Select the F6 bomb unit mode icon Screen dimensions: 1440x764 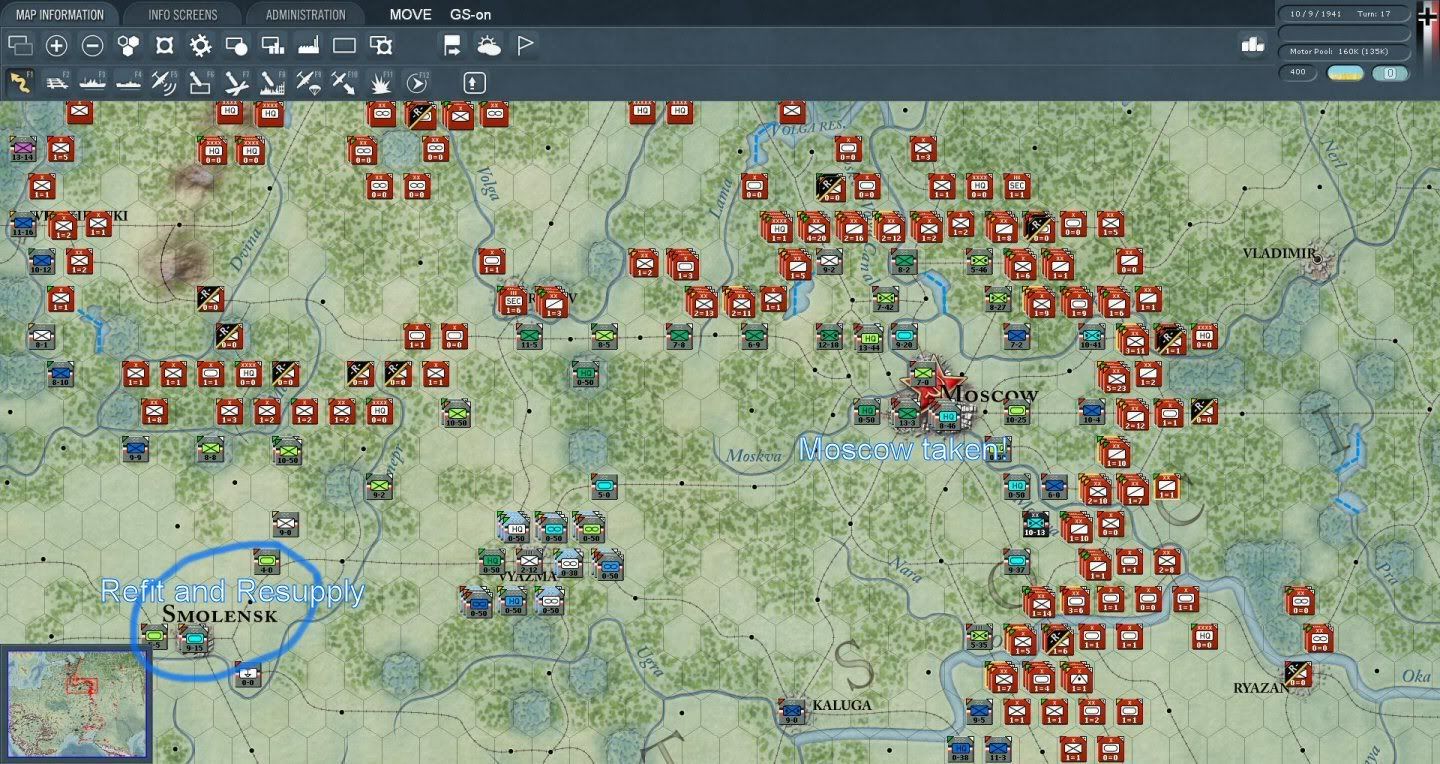click(x=200, y=83)
